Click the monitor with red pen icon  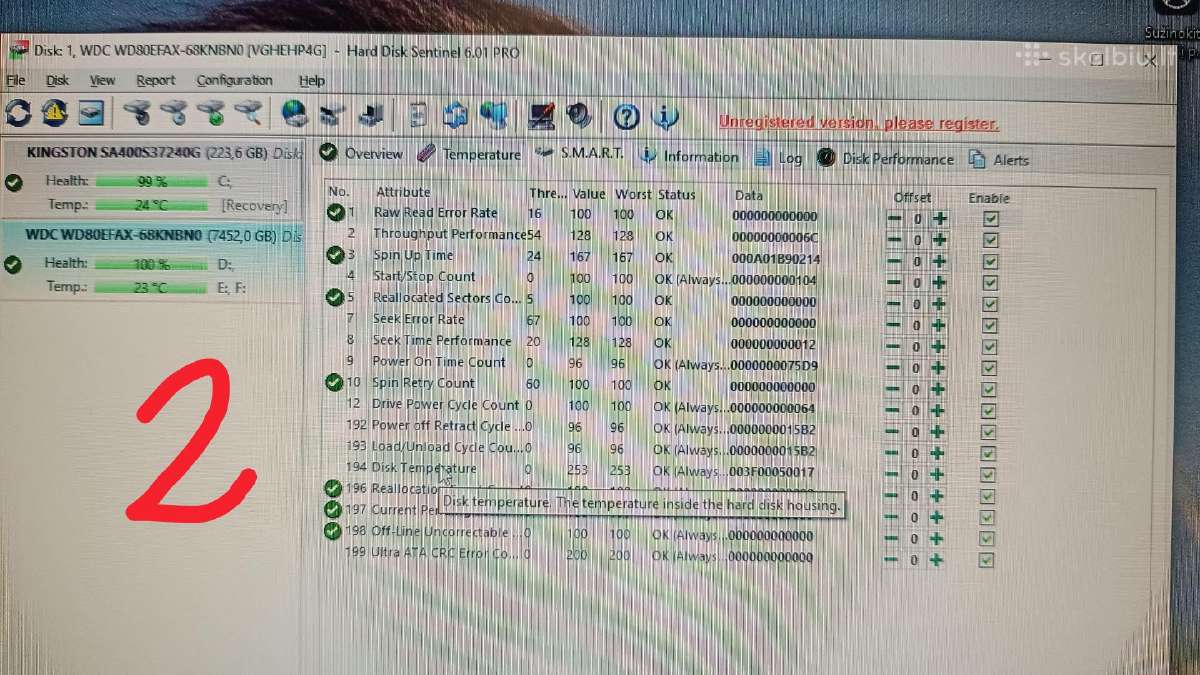542,116
